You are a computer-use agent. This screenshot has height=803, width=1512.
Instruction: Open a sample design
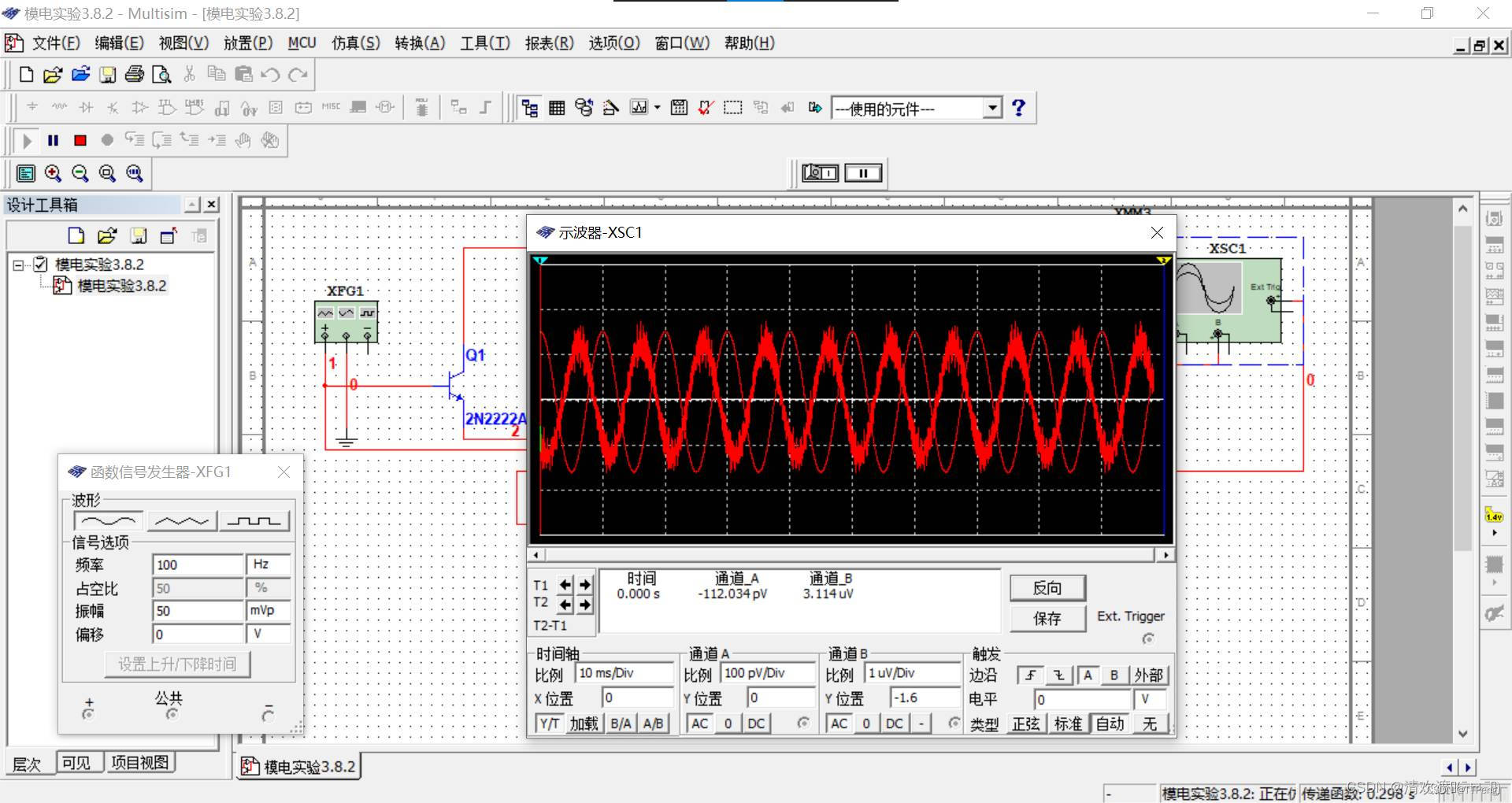[80, 75]
